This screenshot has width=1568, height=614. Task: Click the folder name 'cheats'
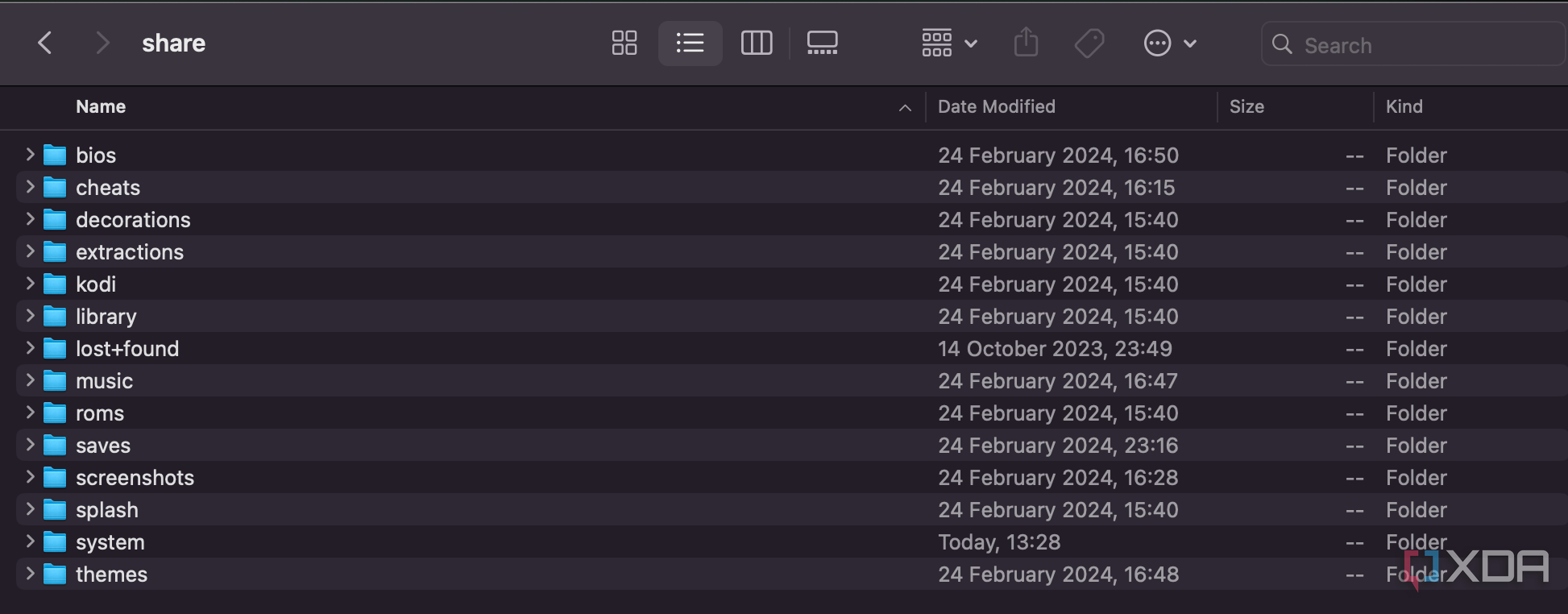[108, 187]
